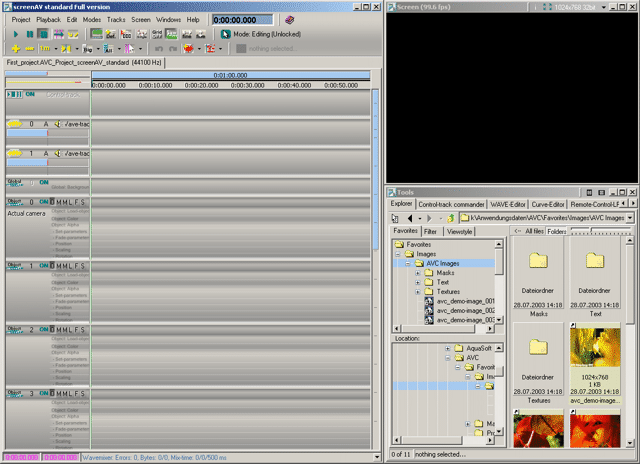Expand the Textures folder in Favorites tree
640x464 pixels.
418,292
